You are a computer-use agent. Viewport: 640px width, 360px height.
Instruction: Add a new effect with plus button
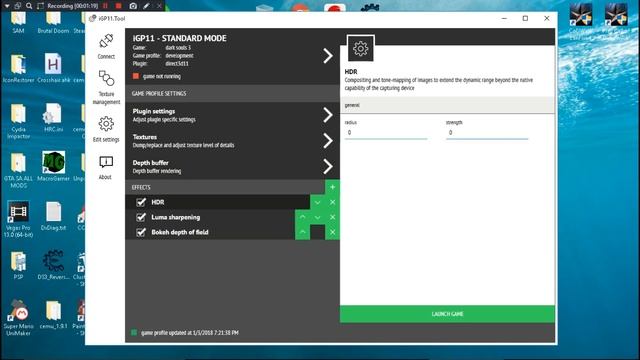pos(332,187)
